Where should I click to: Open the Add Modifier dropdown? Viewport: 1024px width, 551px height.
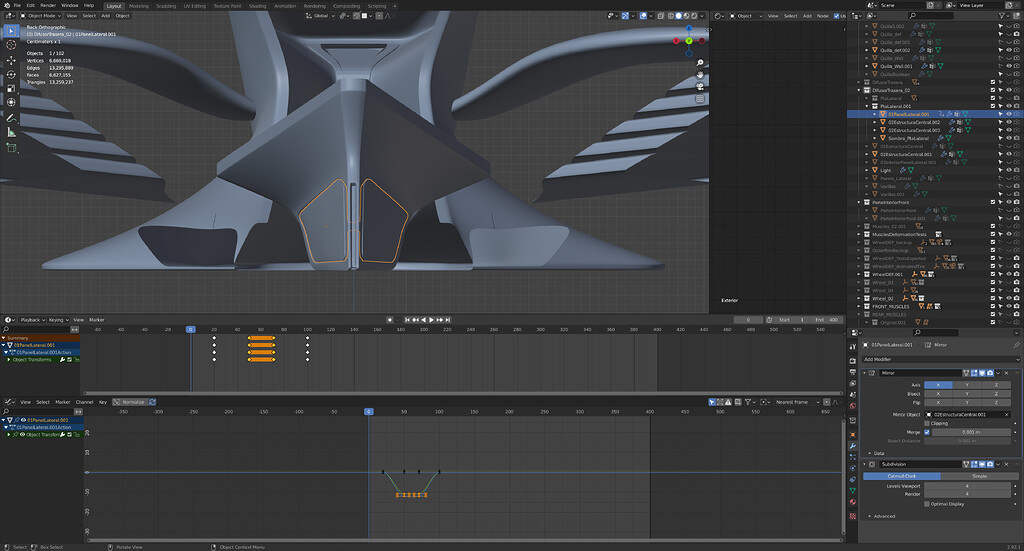point(940,360)
